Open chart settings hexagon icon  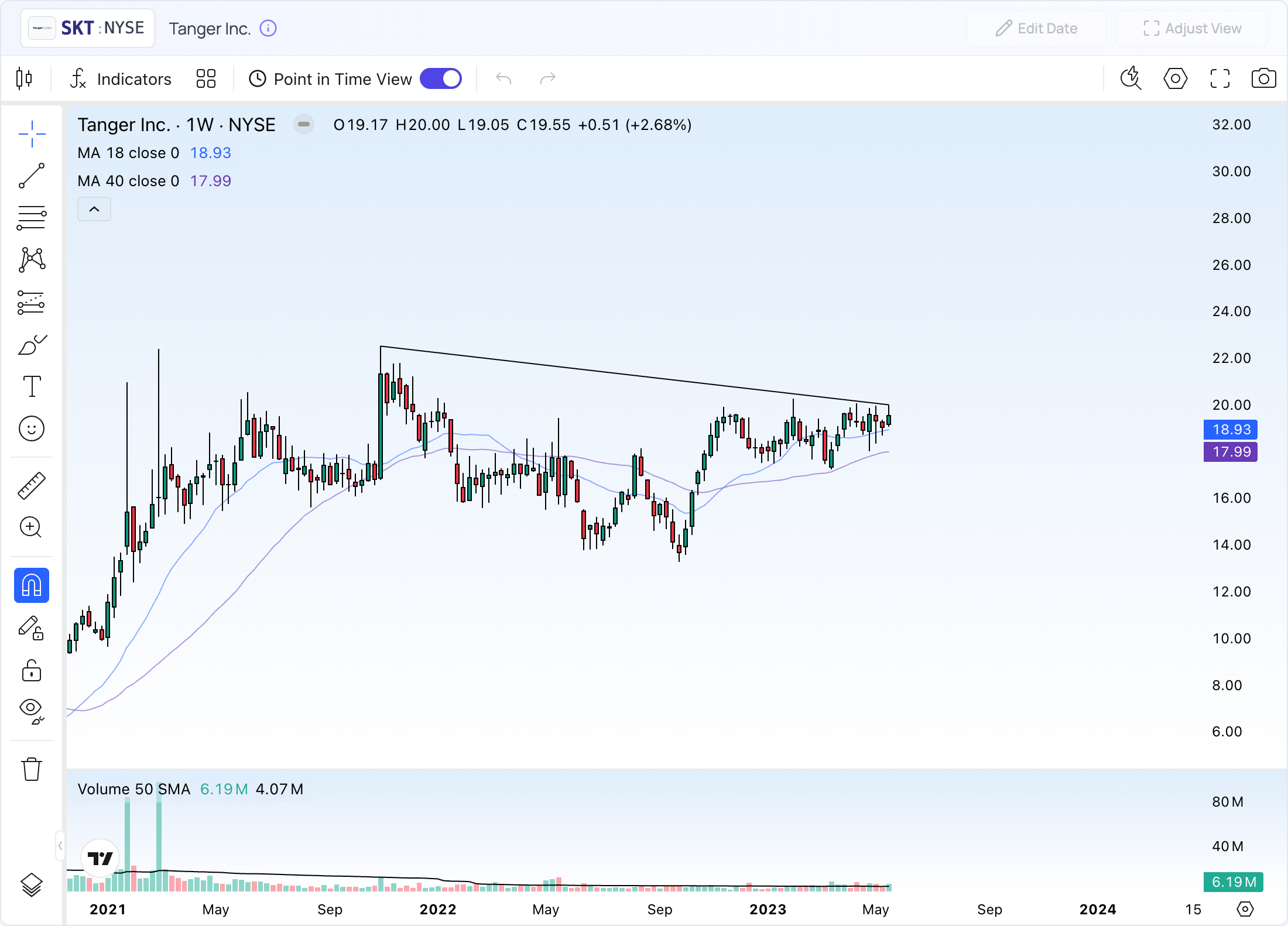click(x=1175, y=78)
